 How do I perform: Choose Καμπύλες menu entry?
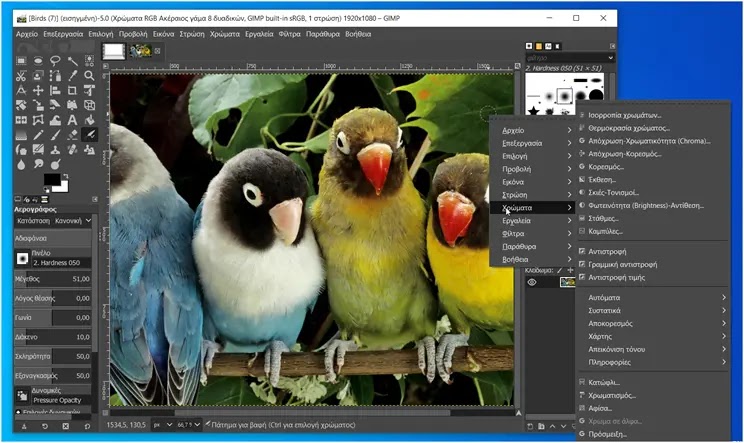click(653, 231)
